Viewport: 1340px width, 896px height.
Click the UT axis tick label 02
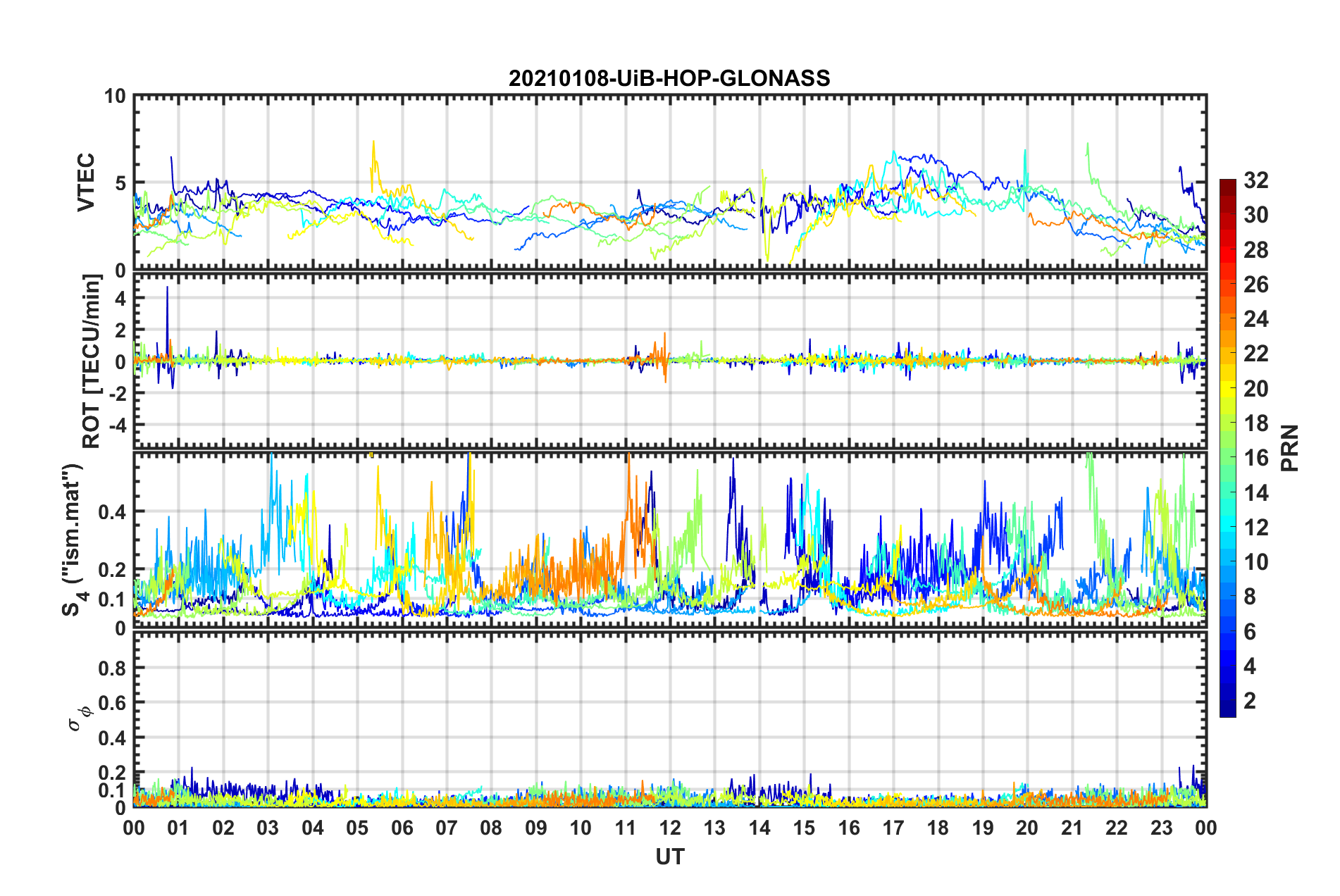click(x=223, y=828)
